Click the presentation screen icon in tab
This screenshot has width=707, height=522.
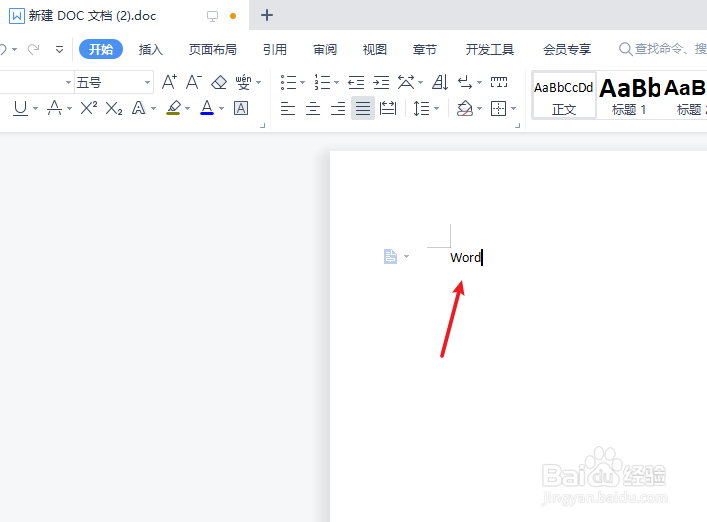212,16
